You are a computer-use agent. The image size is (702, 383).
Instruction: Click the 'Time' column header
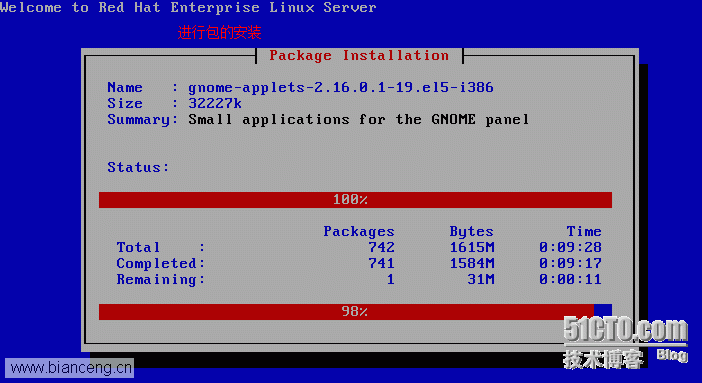(x=584, y=232)
